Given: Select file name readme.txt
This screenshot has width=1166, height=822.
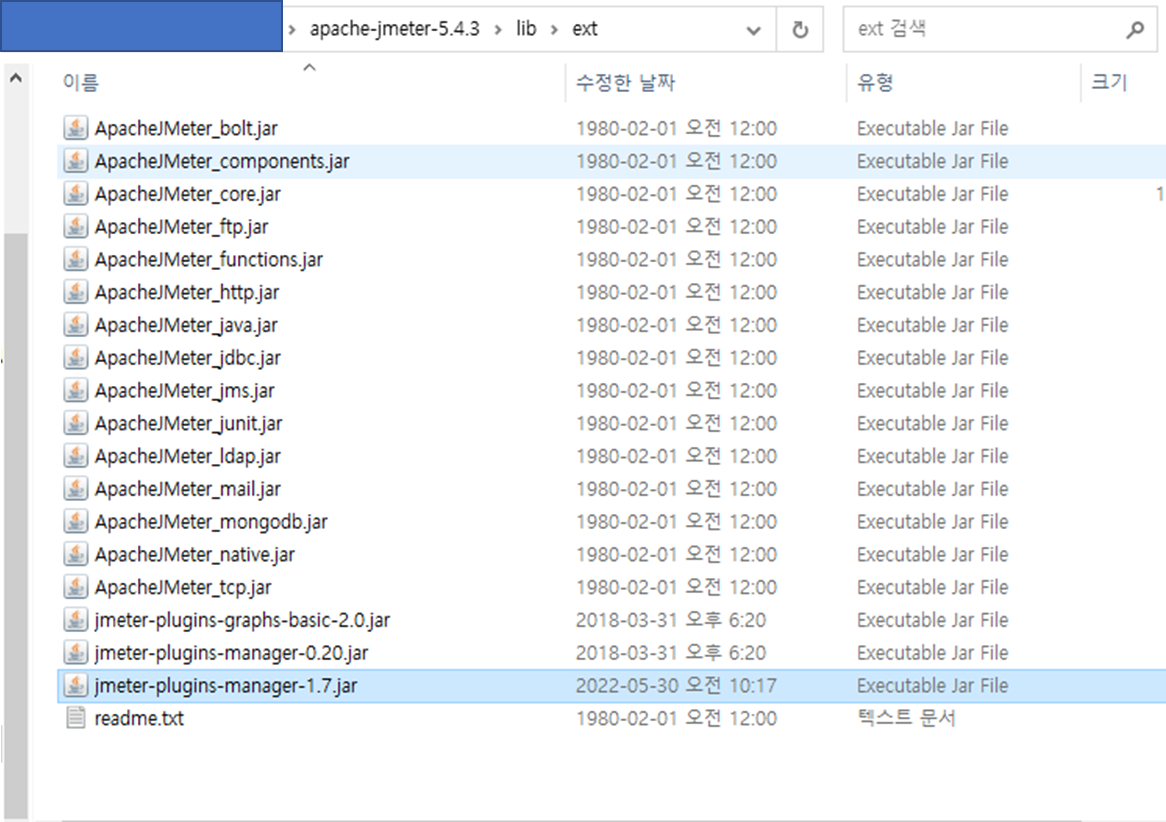Looking at the screenshot, I should [x=139, y=718].
